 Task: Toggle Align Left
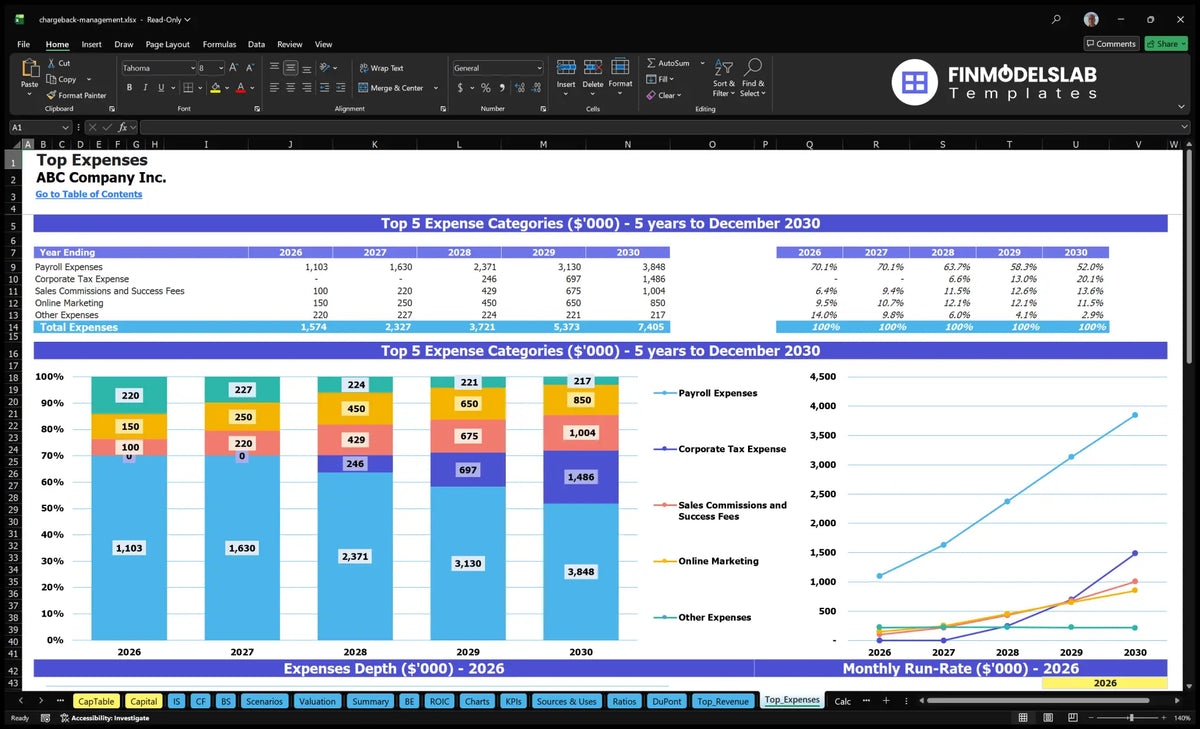point(274,88)
